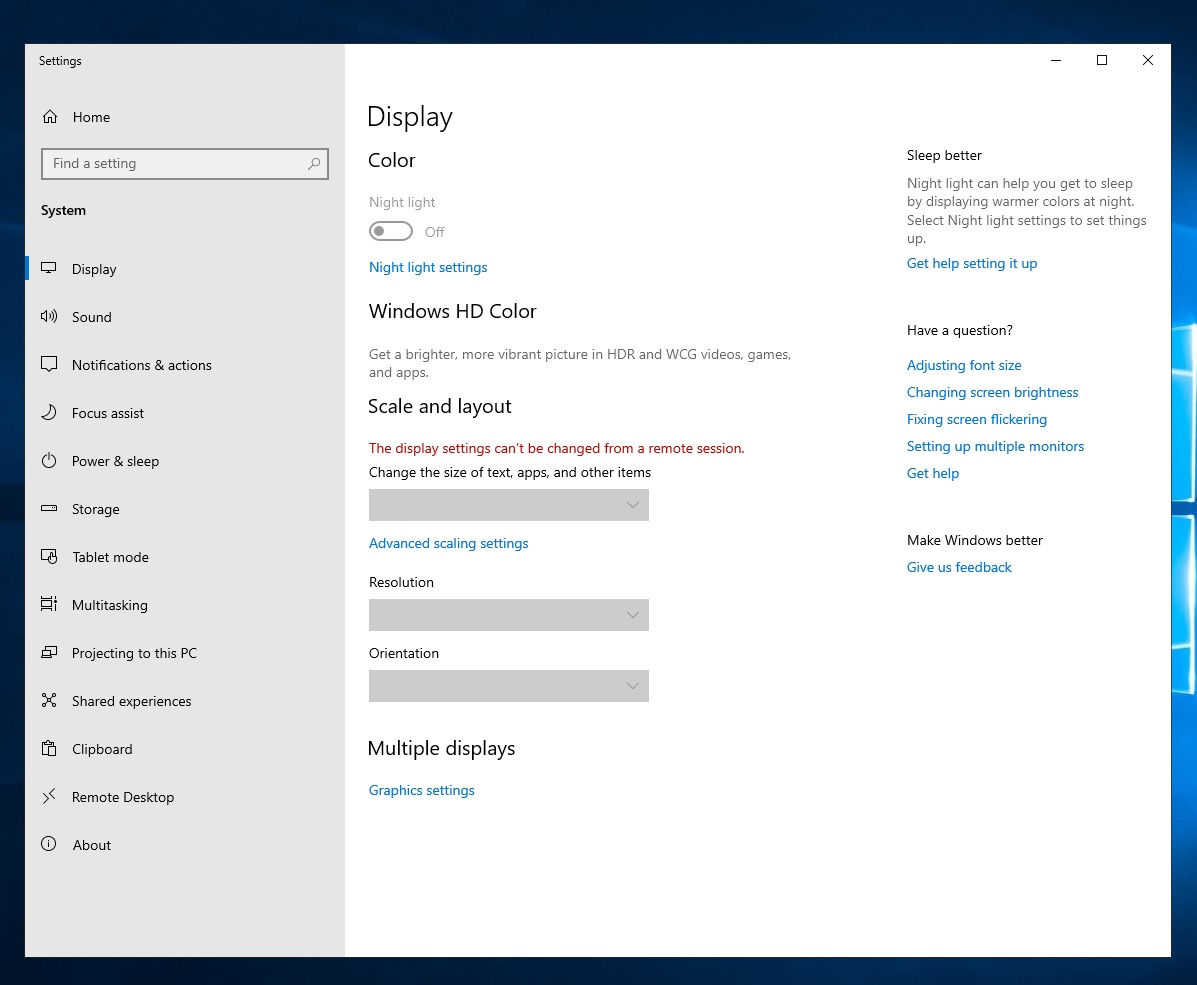Maximize the Settings window
This screenshot has width=1197, height=985.
point(1102,60)
